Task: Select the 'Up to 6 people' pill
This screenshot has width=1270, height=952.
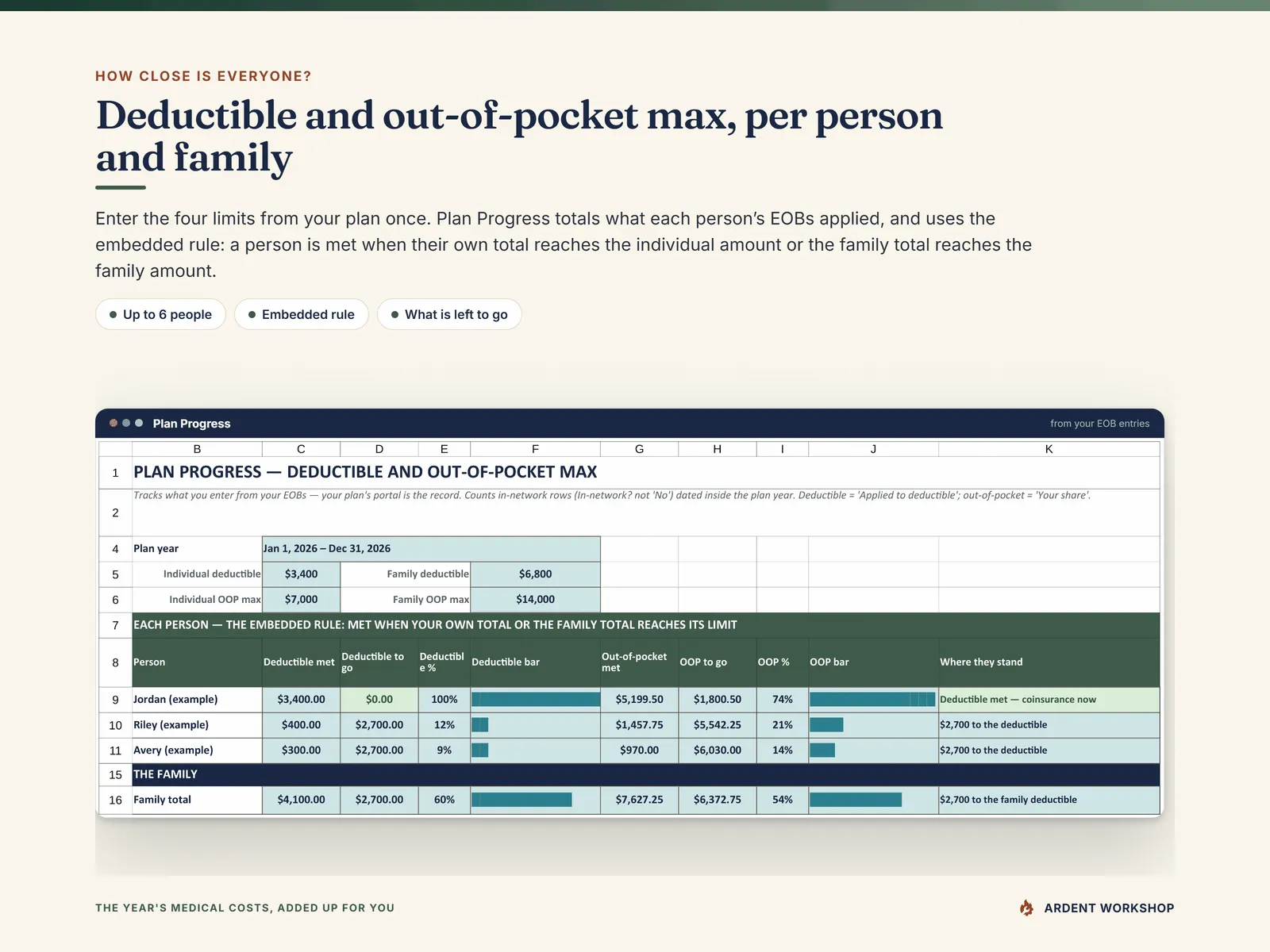Action: click(160, 314)
